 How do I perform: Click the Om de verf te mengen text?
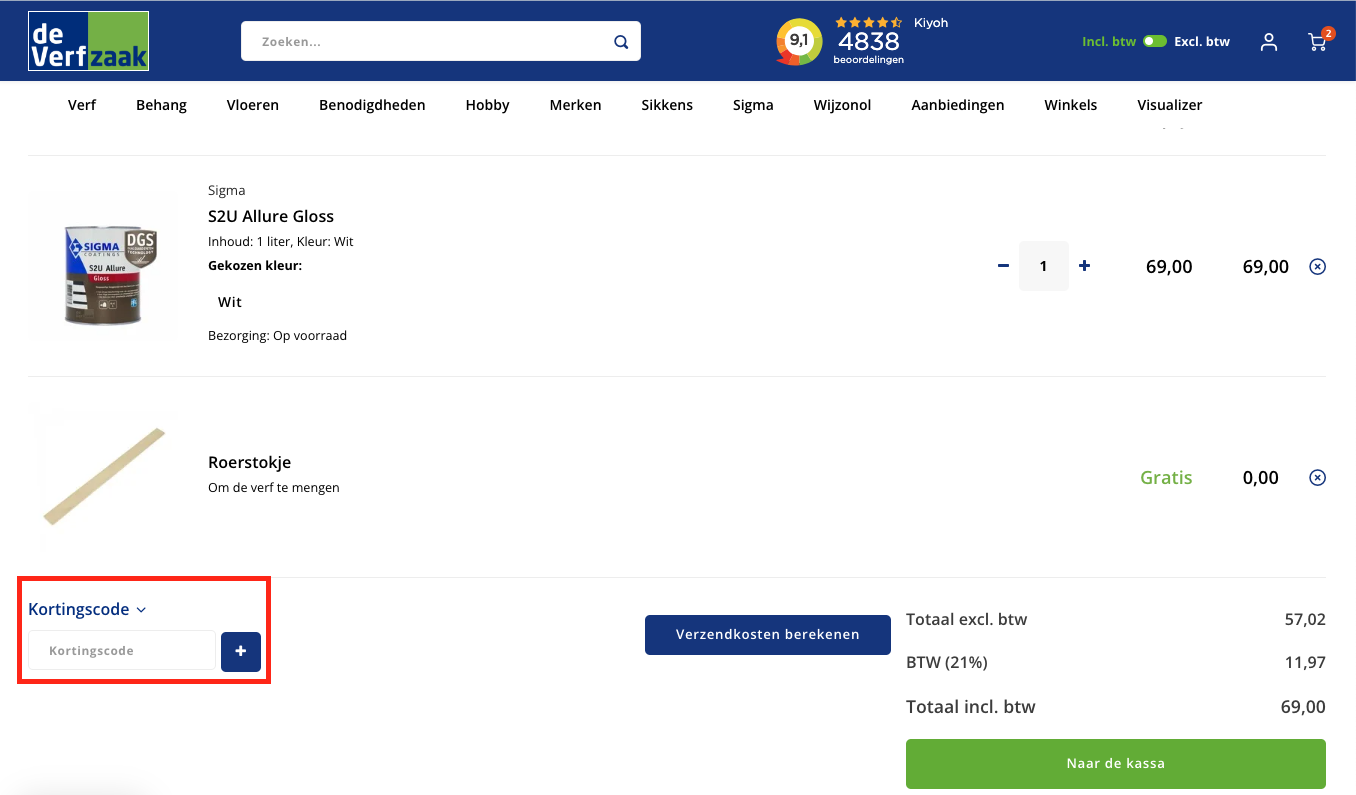(x=274, y=488)
